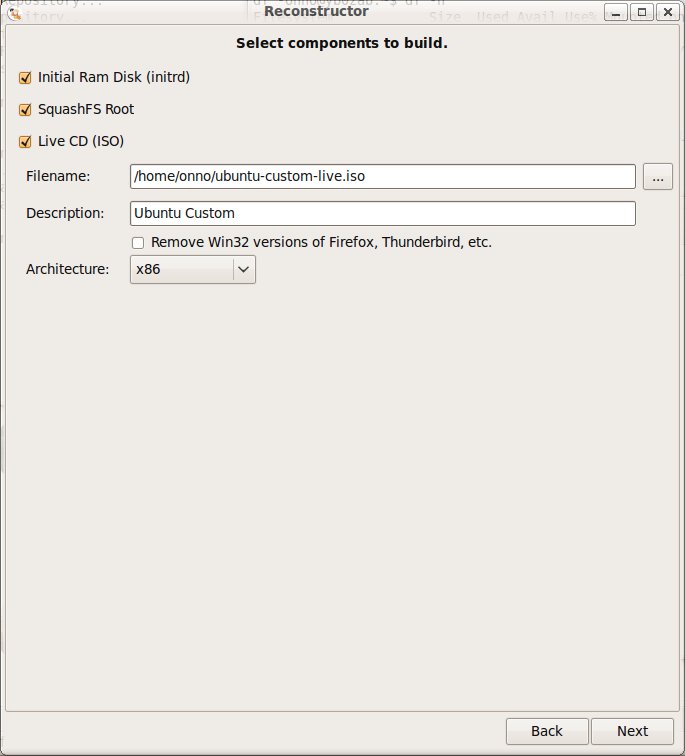Go to the Next step

632,731
